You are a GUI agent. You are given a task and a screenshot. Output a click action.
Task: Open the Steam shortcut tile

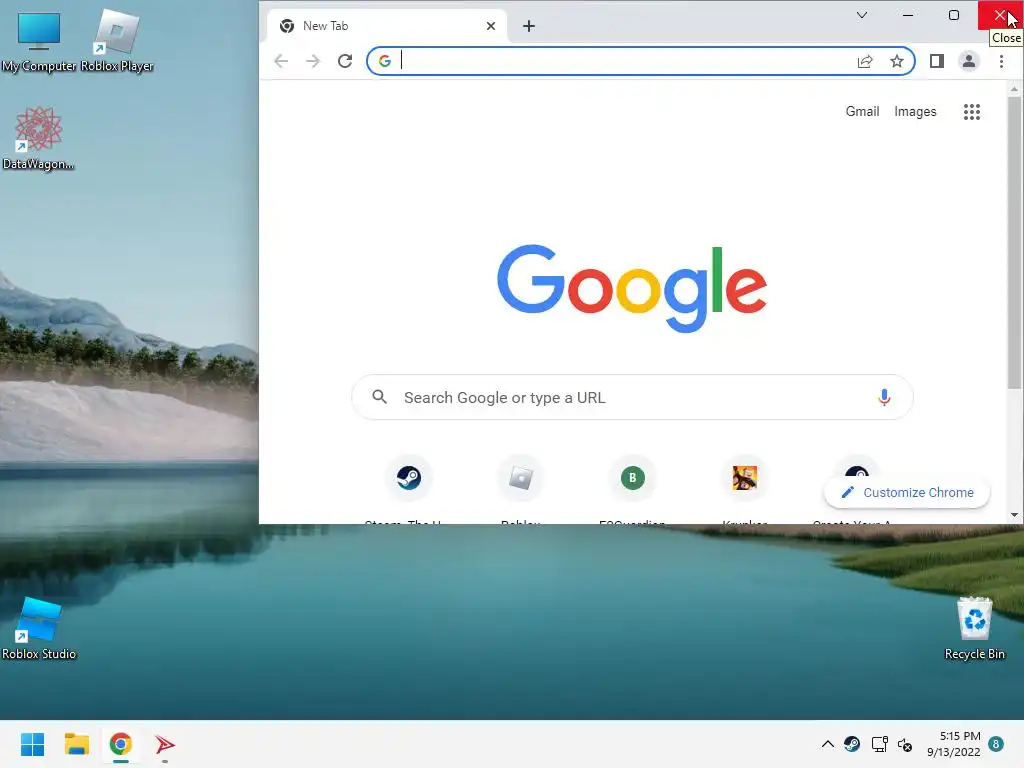pos(409,478)
